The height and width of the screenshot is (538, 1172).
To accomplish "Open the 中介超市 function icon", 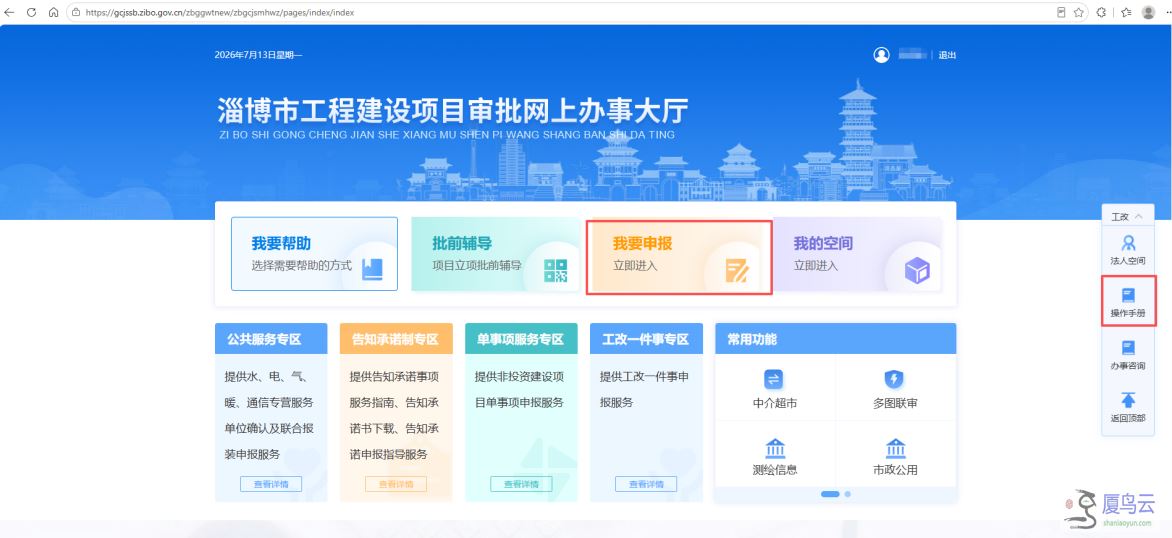I will pos(774,380).
